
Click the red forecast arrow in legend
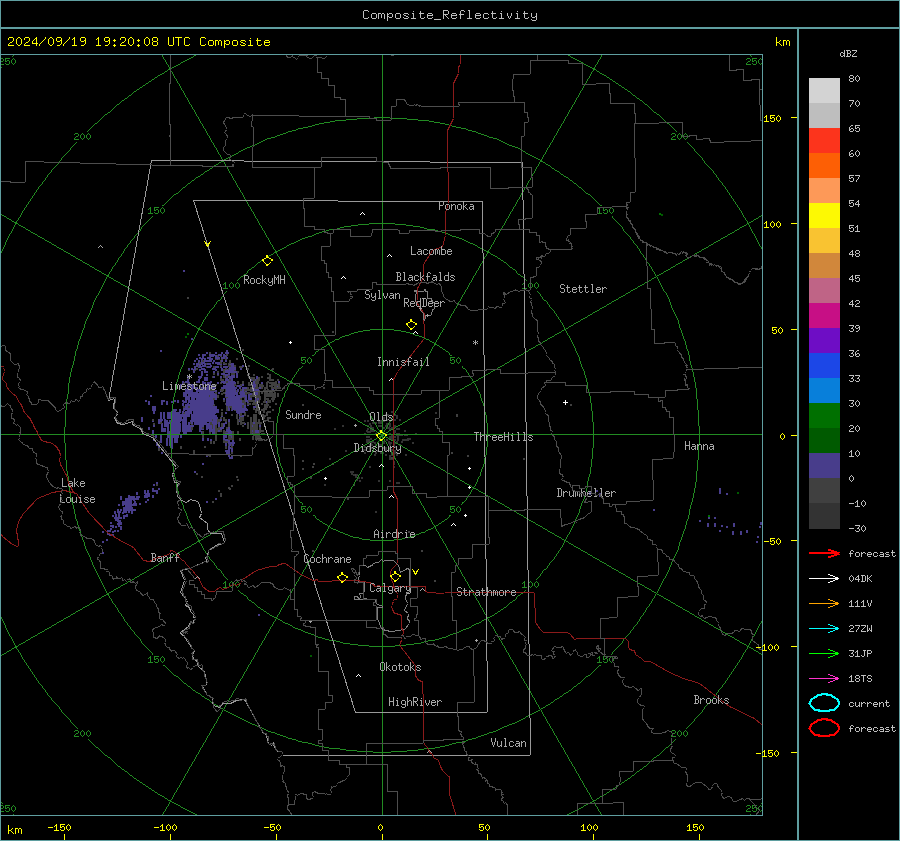point(824,553)
